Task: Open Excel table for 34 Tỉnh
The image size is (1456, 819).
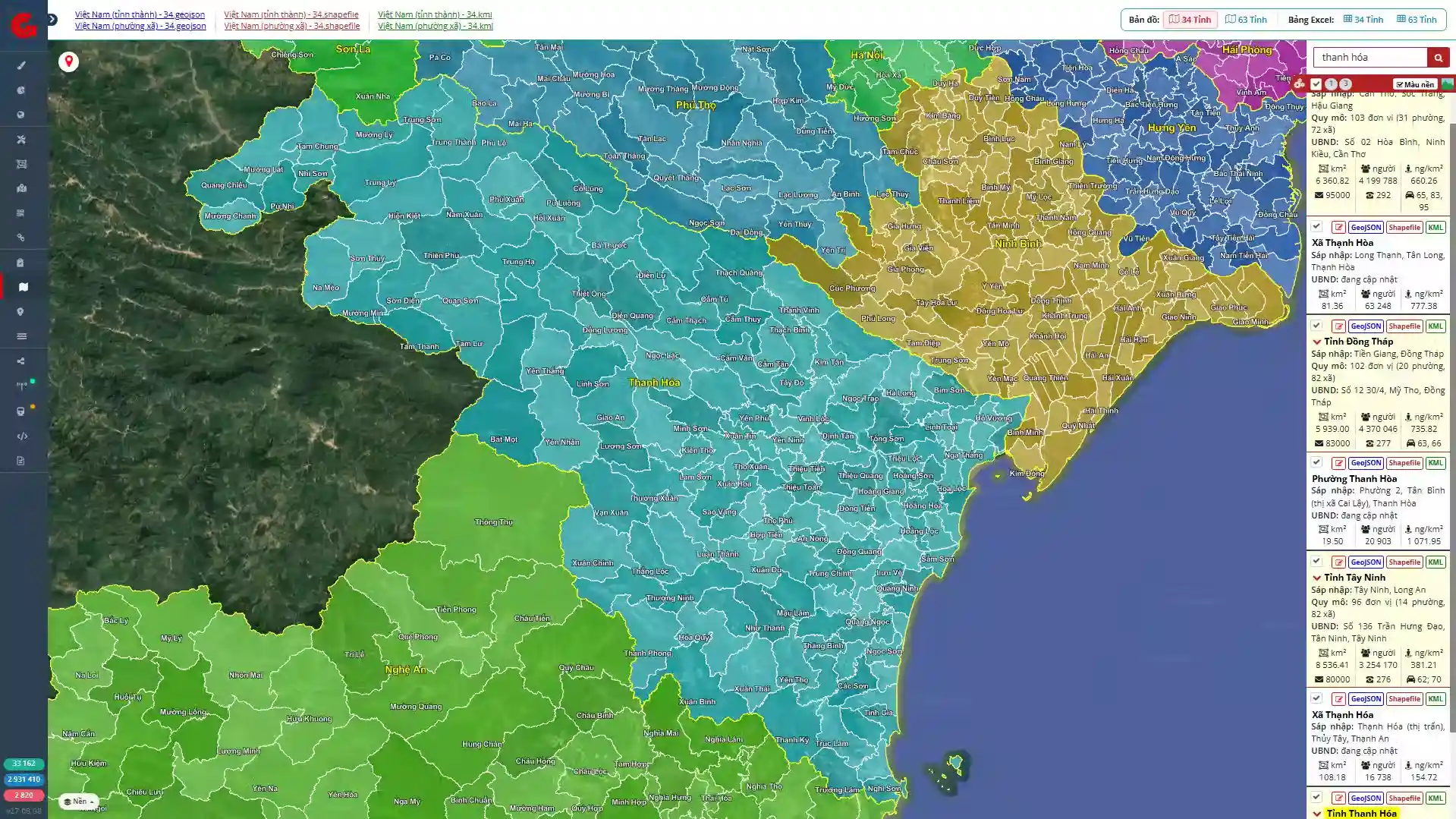Action: (1363, 20)
